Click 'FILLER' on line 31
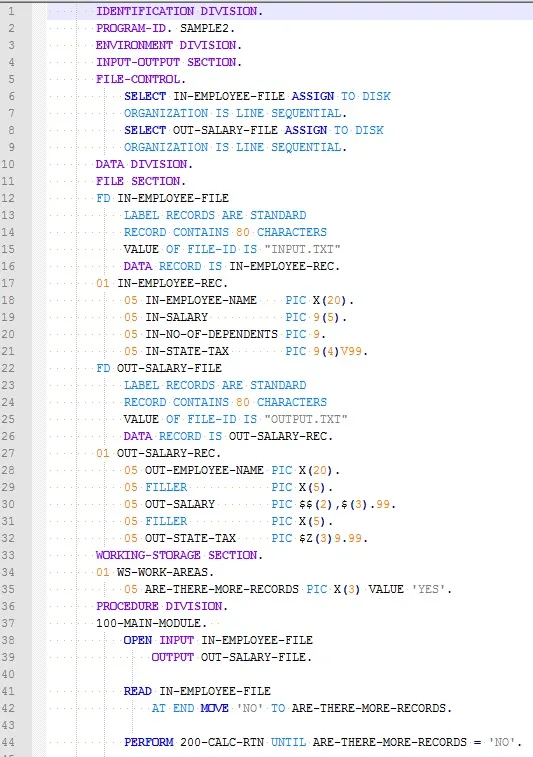Screen dimensions: 533x757 click(x=166, y=521)
